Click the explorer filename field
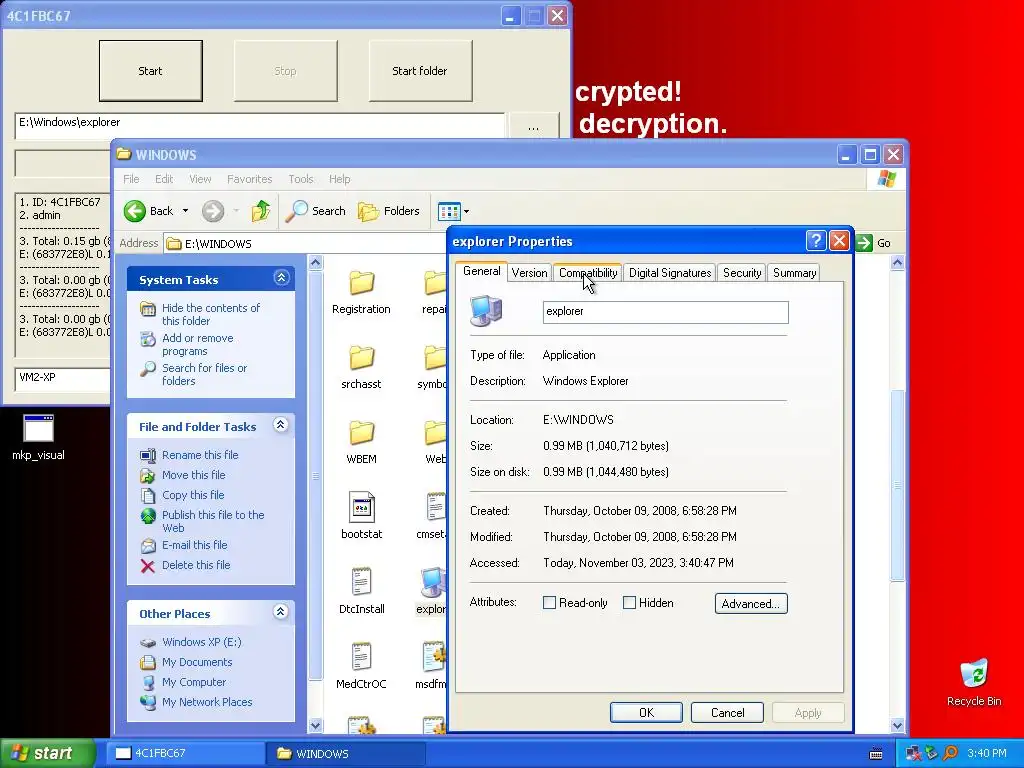Screen dimensions: 1024x768 (x=665, y=312)
